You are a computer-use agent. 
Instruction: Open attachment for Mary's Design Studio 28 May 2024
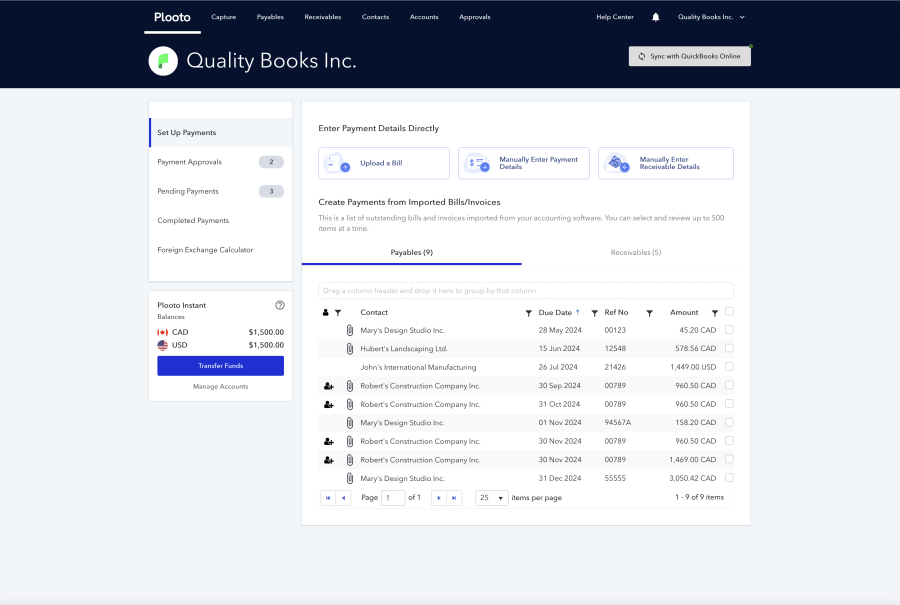tap(350, 330)
